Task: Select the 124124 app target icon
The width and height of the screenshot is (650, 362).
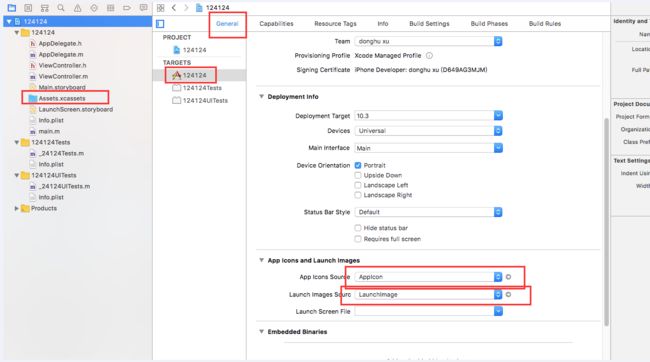Action: [177, 75]
